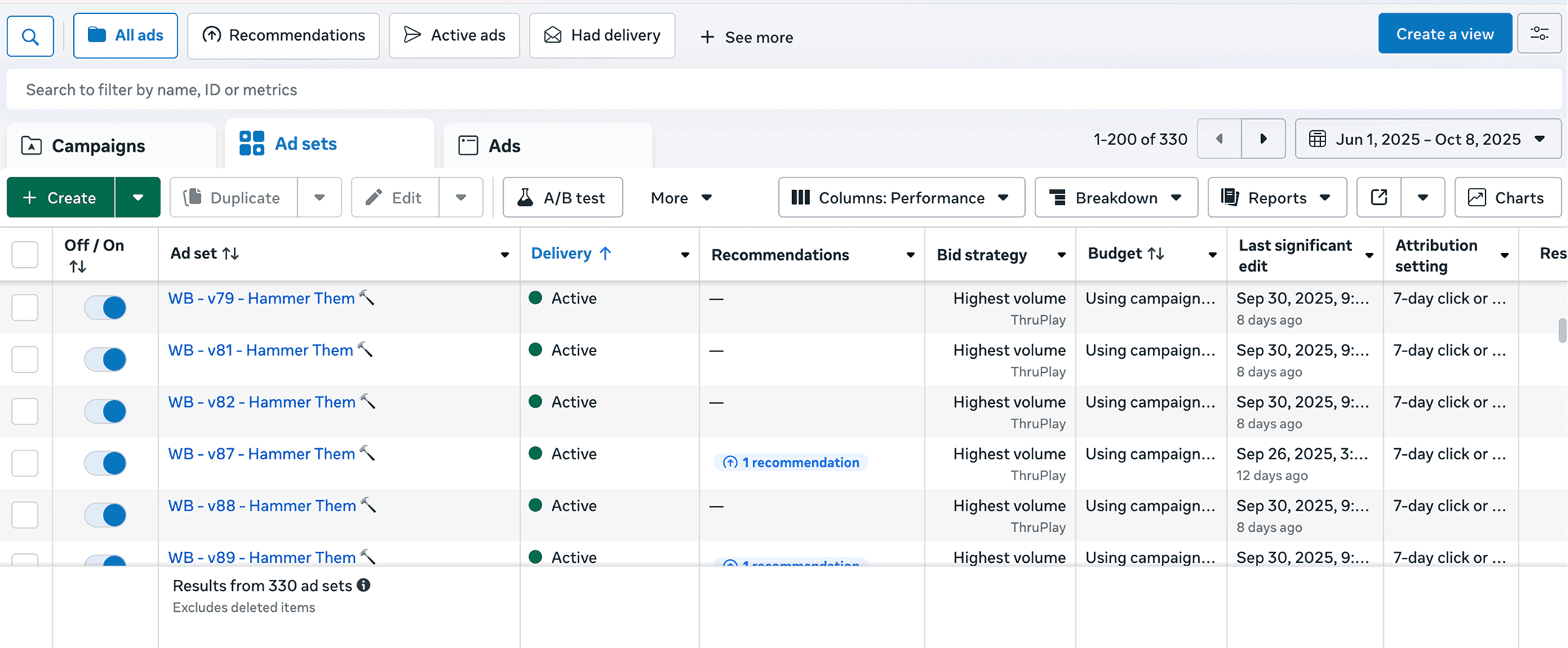Click the vertical scrollbar thumb
Image resolution: width=1568 pixels, height=648 pixels.
click(x=1561, y=331)
